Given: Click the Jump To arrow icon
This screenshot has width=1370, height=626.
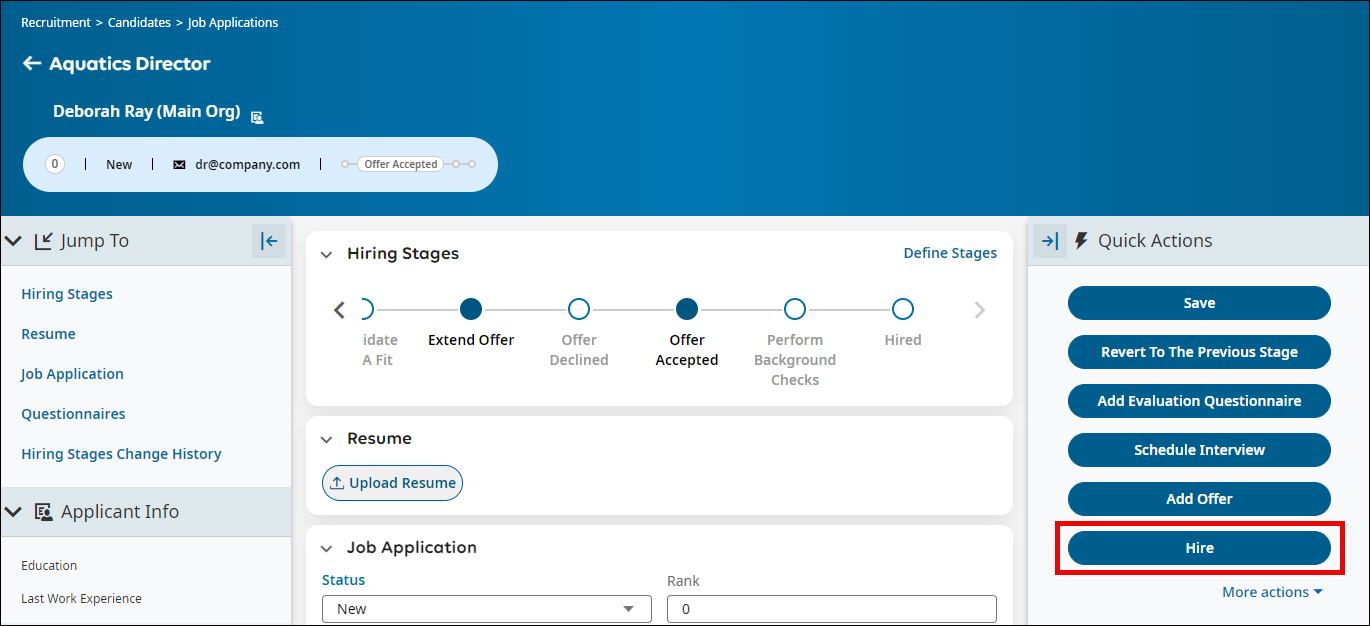Looking at the screenshot, I should 43,241.
